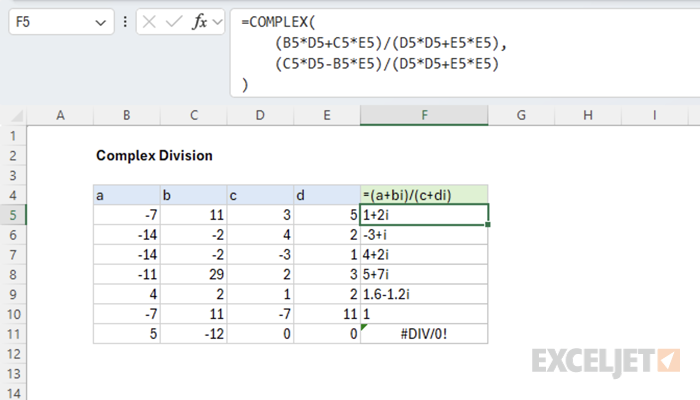
Task: Click cell F7 showing 4+2i
Action: click(424, 255)
